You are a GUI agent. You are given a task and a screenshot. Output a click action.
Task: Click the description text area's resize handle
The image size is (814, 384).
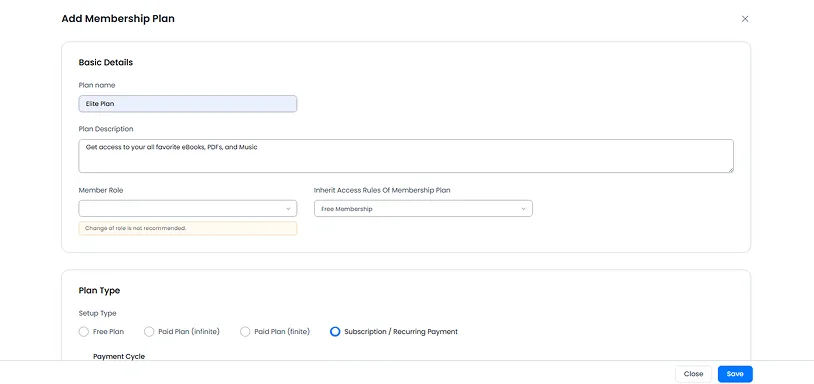coord(730,169)
